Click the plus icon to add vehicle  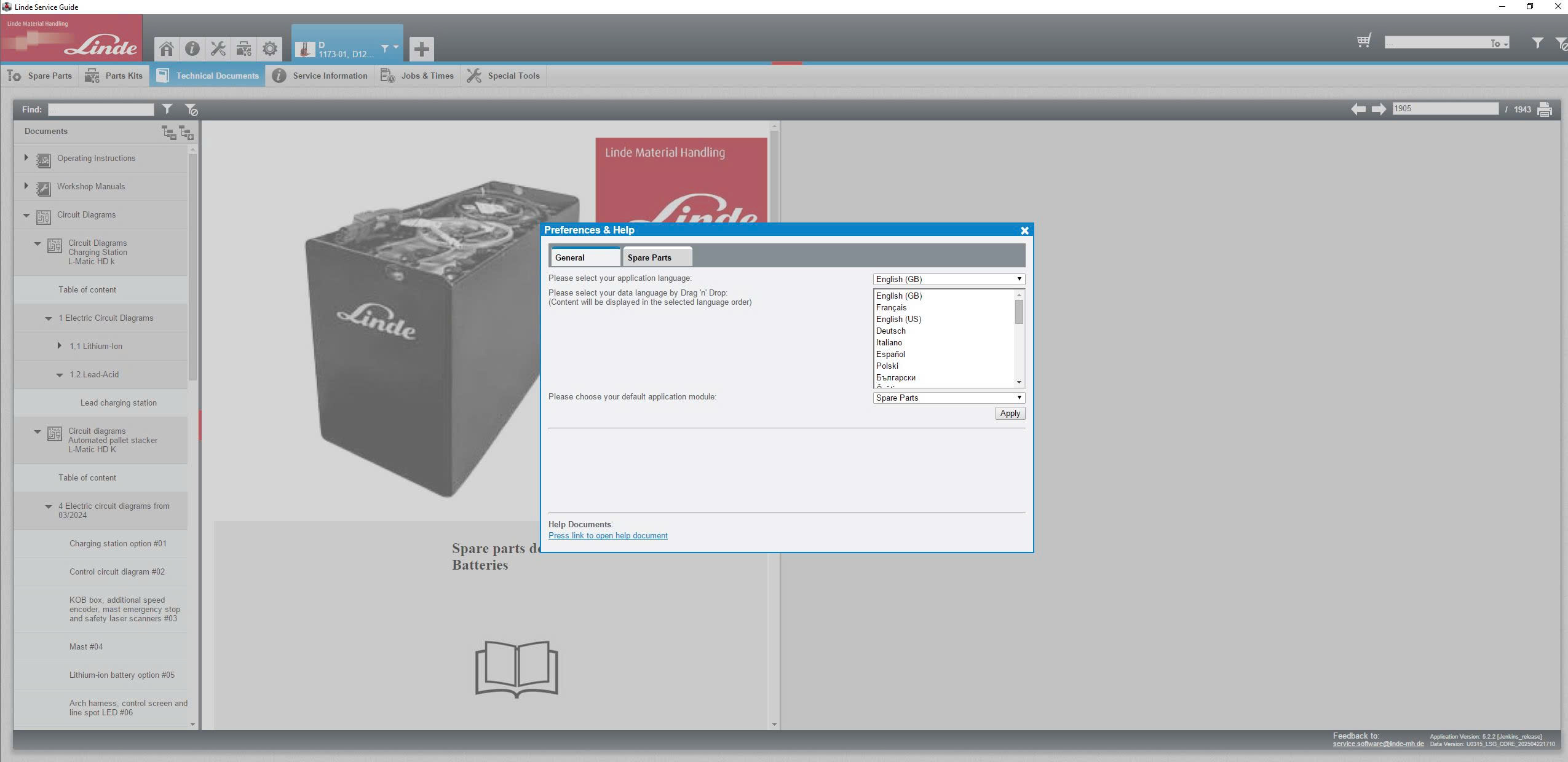click(x=421, y=49)
